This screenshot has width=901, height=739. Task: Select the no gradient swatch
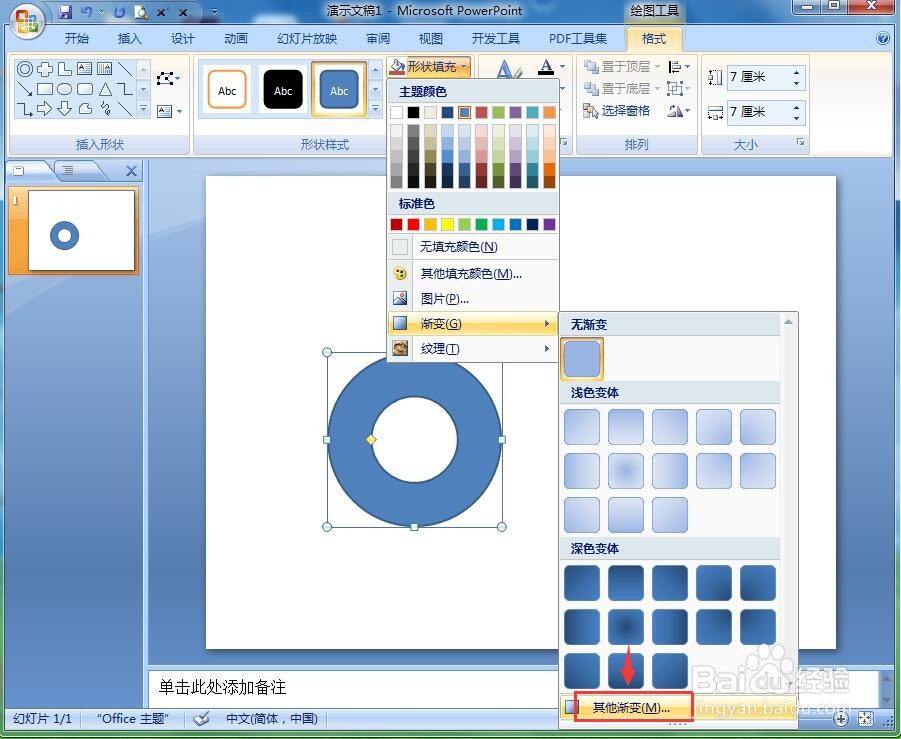(582, 358)
